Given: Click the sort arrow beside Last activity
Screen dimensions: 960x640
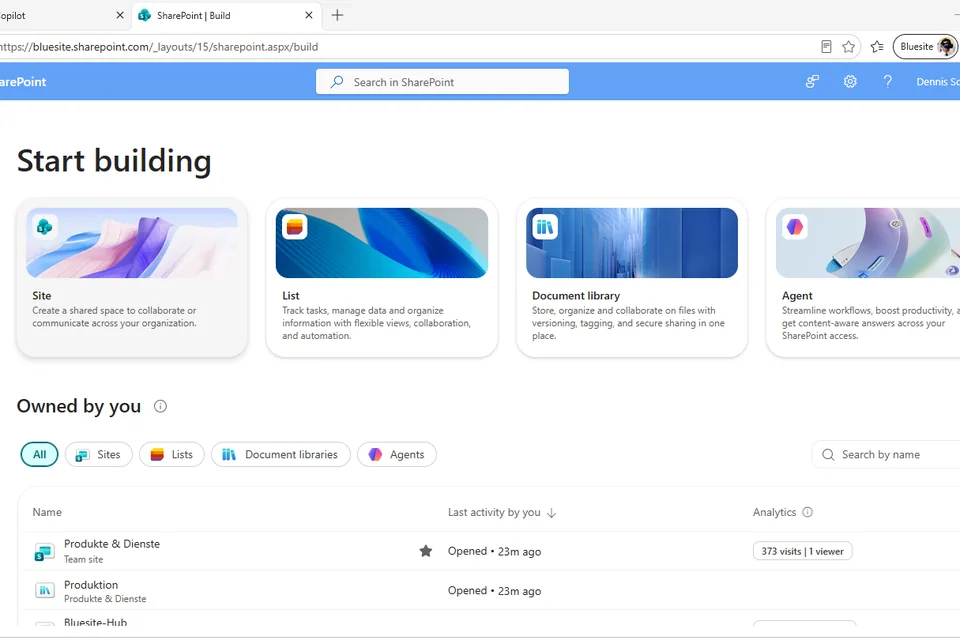Looking at the screenshot, I should click(551, 513).
